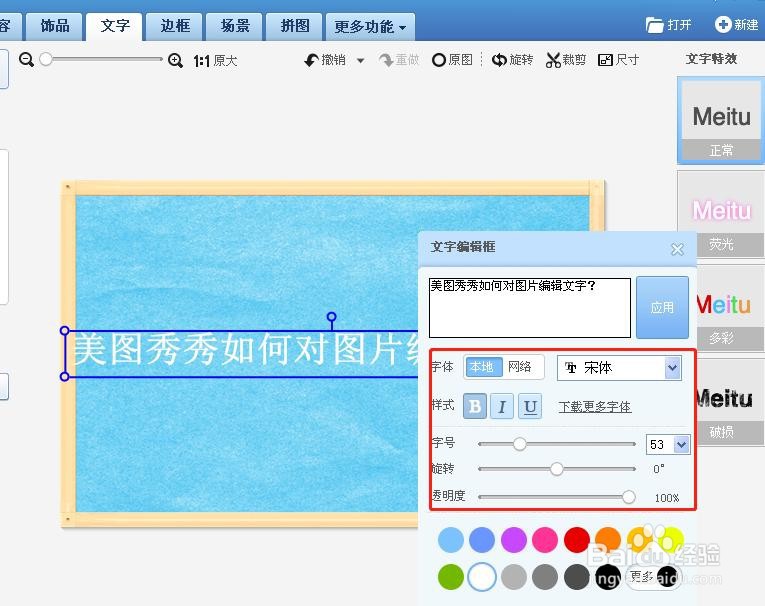Click the 新建 new file button
The height and width of the screenshot is (606, 765).
[x=736, y=24]
